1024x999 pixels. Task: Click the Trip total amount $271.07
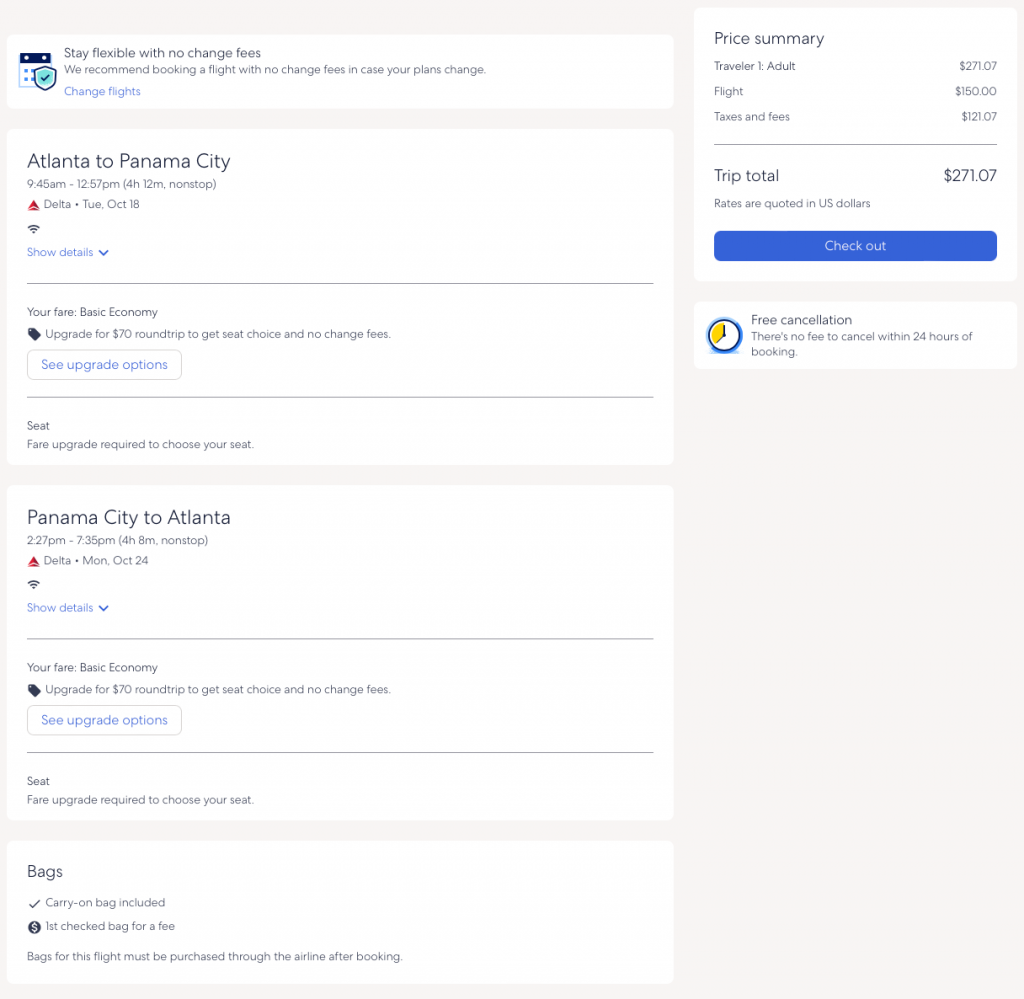[x=969, y=176]
